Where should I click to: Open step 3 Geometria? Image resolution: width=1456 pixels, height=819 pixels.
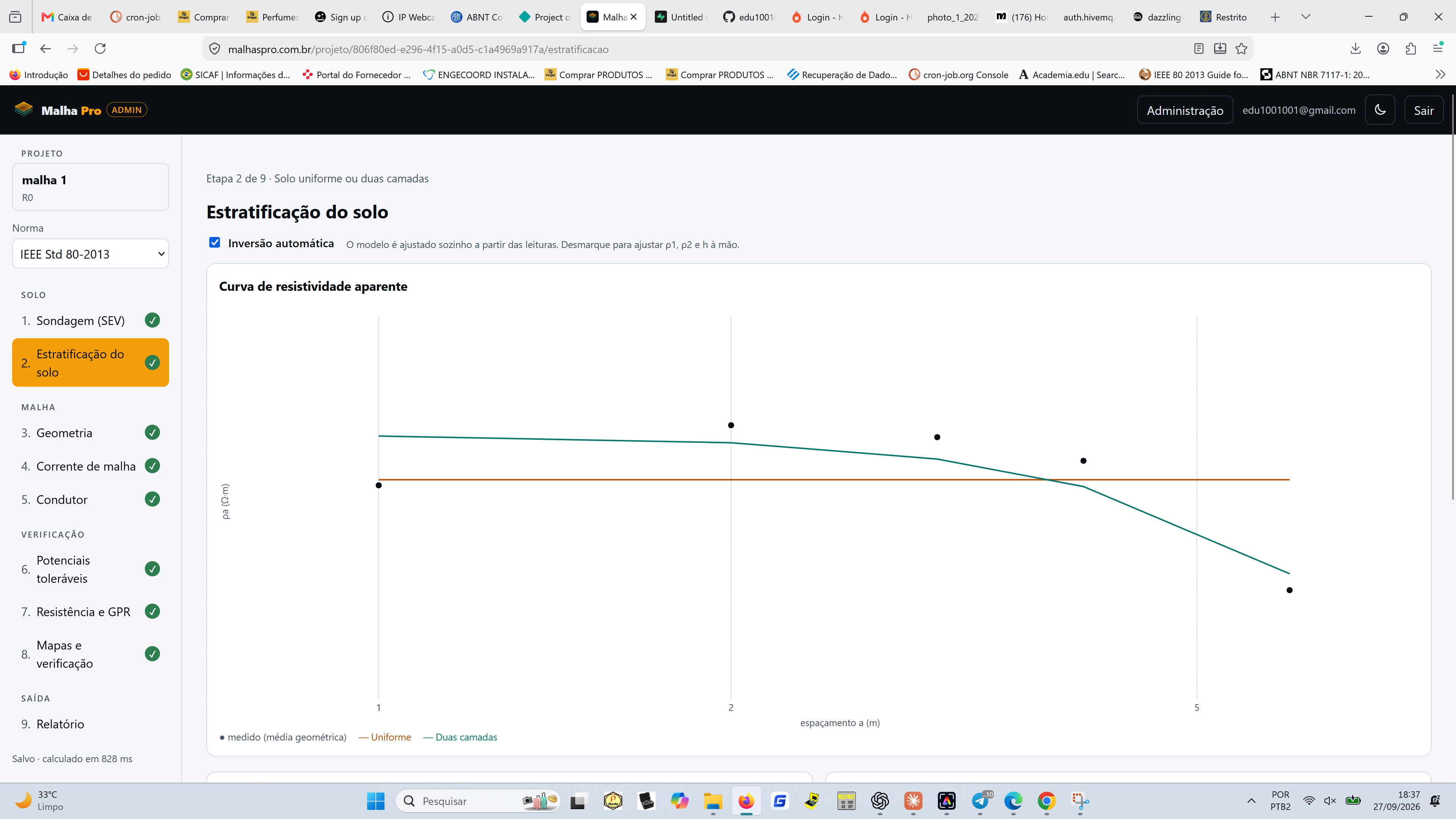pos(91,432)
